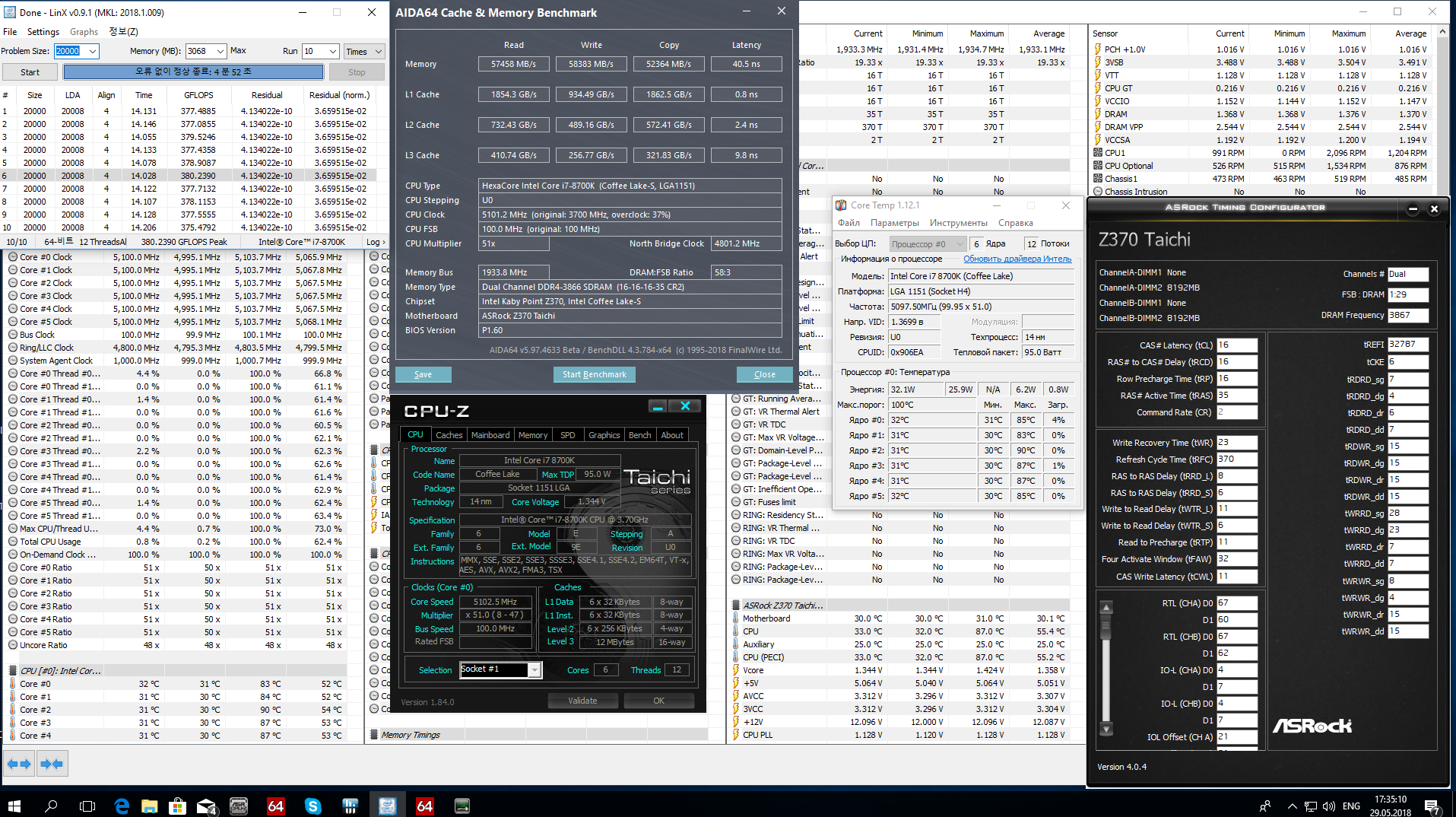Image resolution: width=1456 pixels, height=817 pixels.
Task: Open the Memory (MB) dropdown in LinX
Action: 220,52
